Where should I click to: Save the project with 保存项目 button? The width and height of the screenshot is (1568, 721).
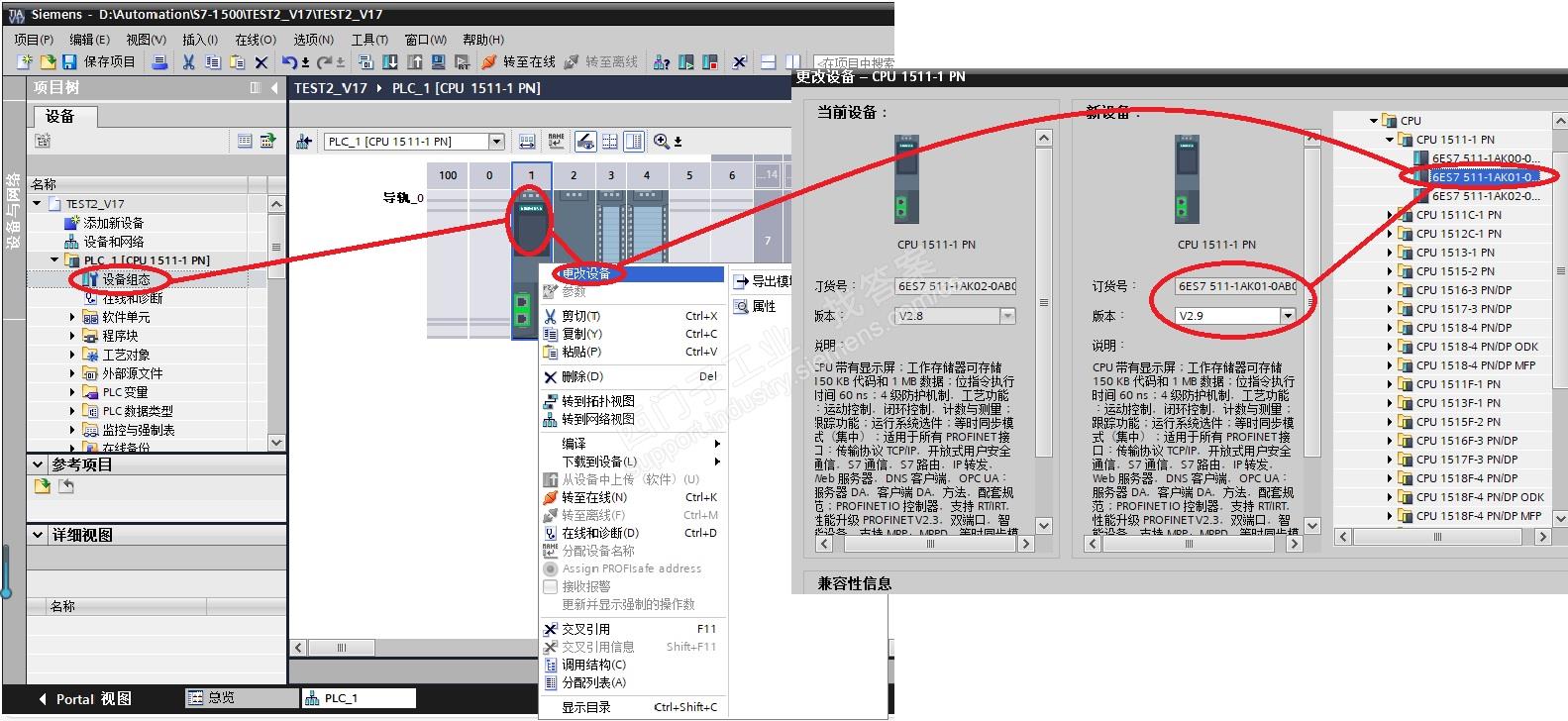coord(98,62)
